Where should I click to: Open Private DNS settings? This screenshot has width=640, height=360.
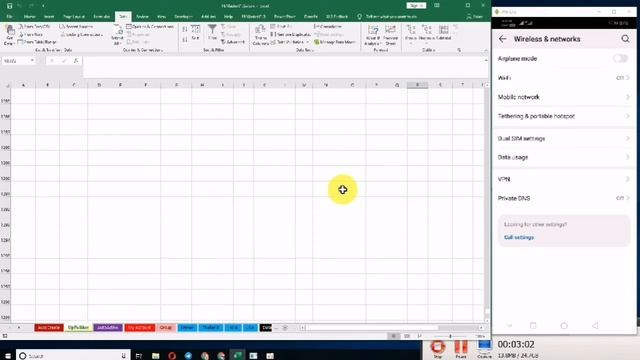click(564, 198)
